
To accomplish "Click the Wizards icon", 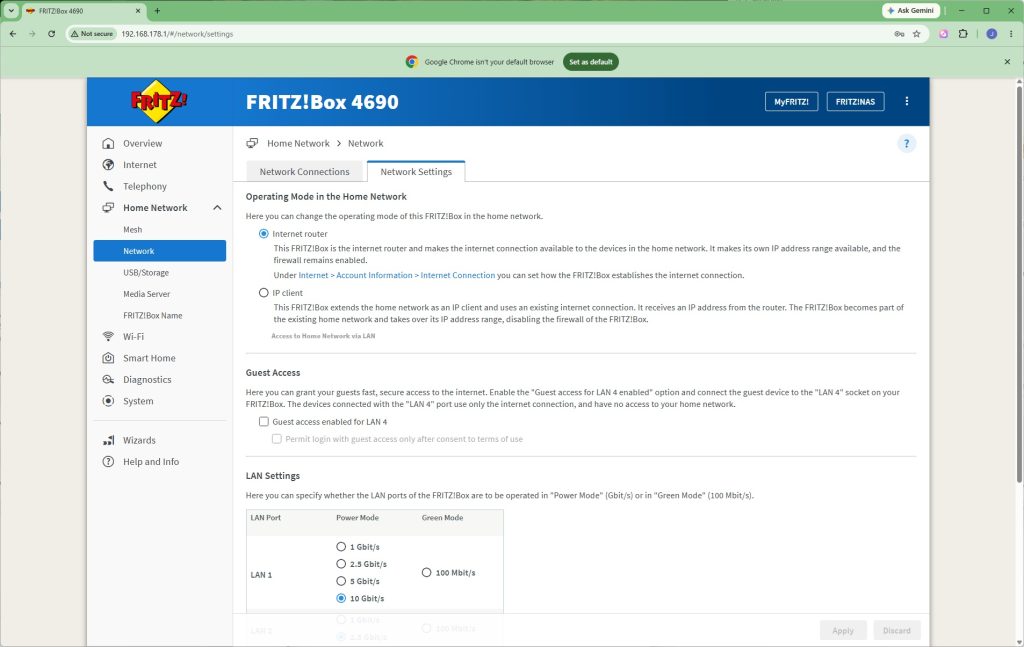I will [108, 440].
